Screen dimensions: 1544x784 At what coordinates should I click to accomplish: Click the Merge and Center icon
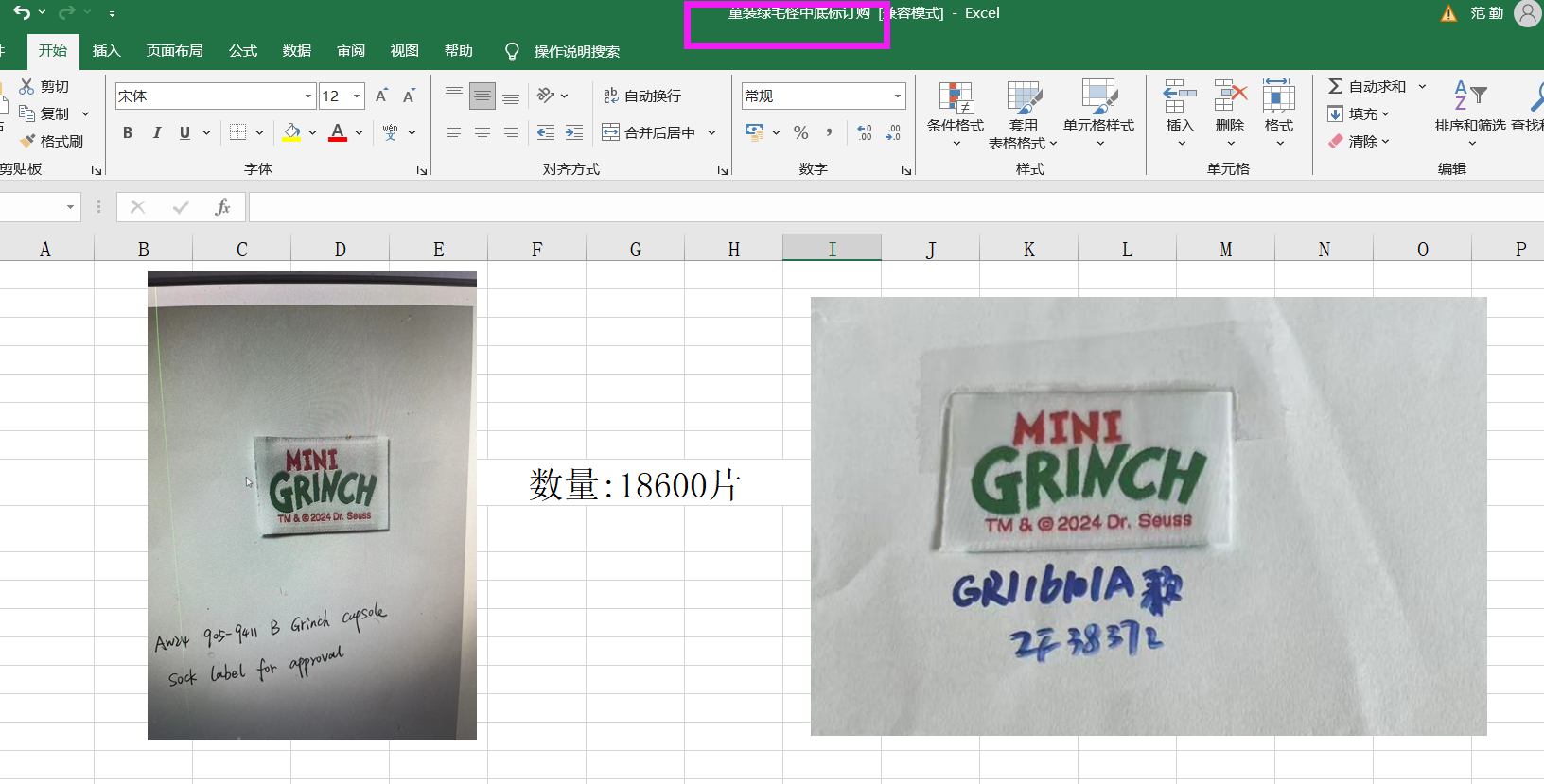tap(611, 132)
